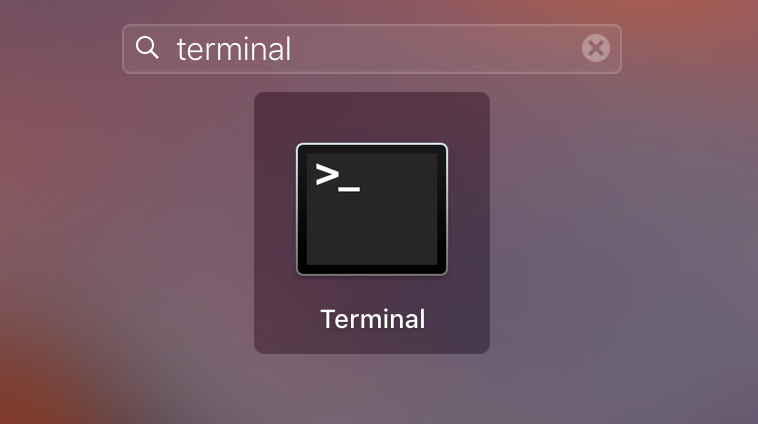Image resolution: width=758 pixels, height=424 pixels.
Task: Click blank area right of the search bar
Action: [x=690, y=48]
